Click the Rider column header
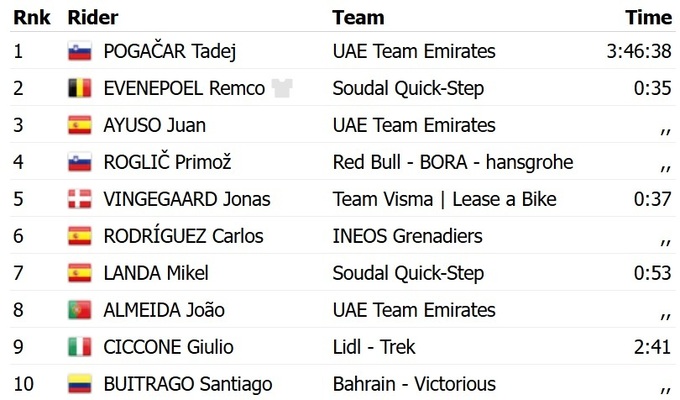 click(x=92, y=18)
